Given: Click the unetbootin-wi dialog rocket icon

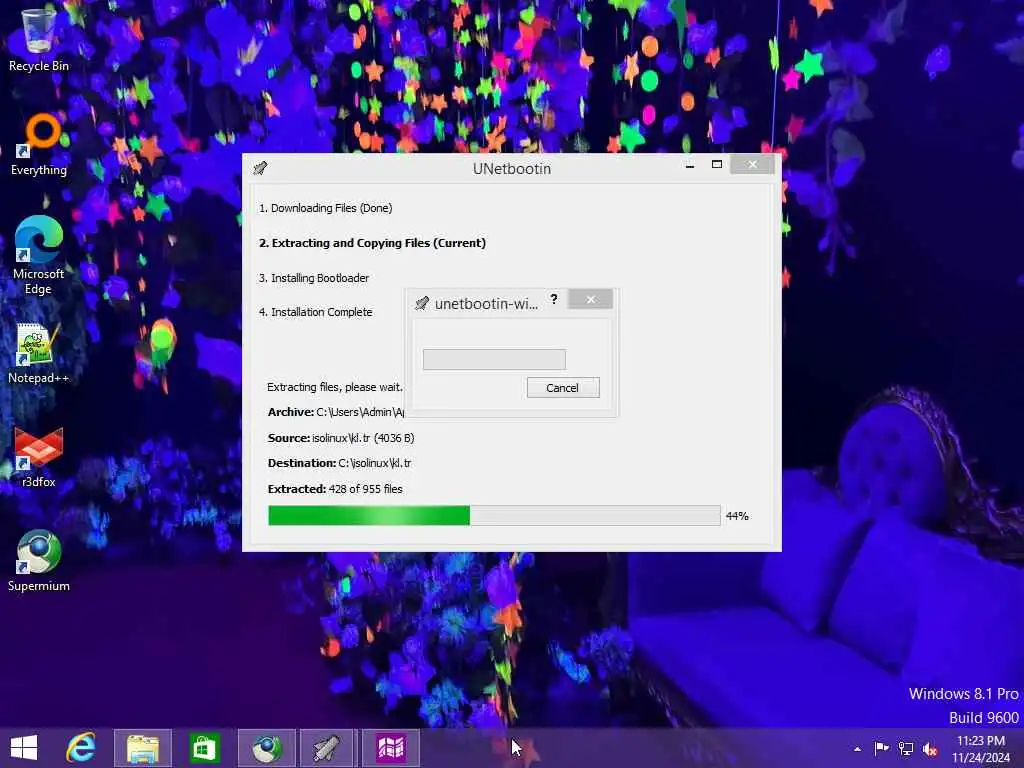Looking at the screenshot, I should point(422,303).
